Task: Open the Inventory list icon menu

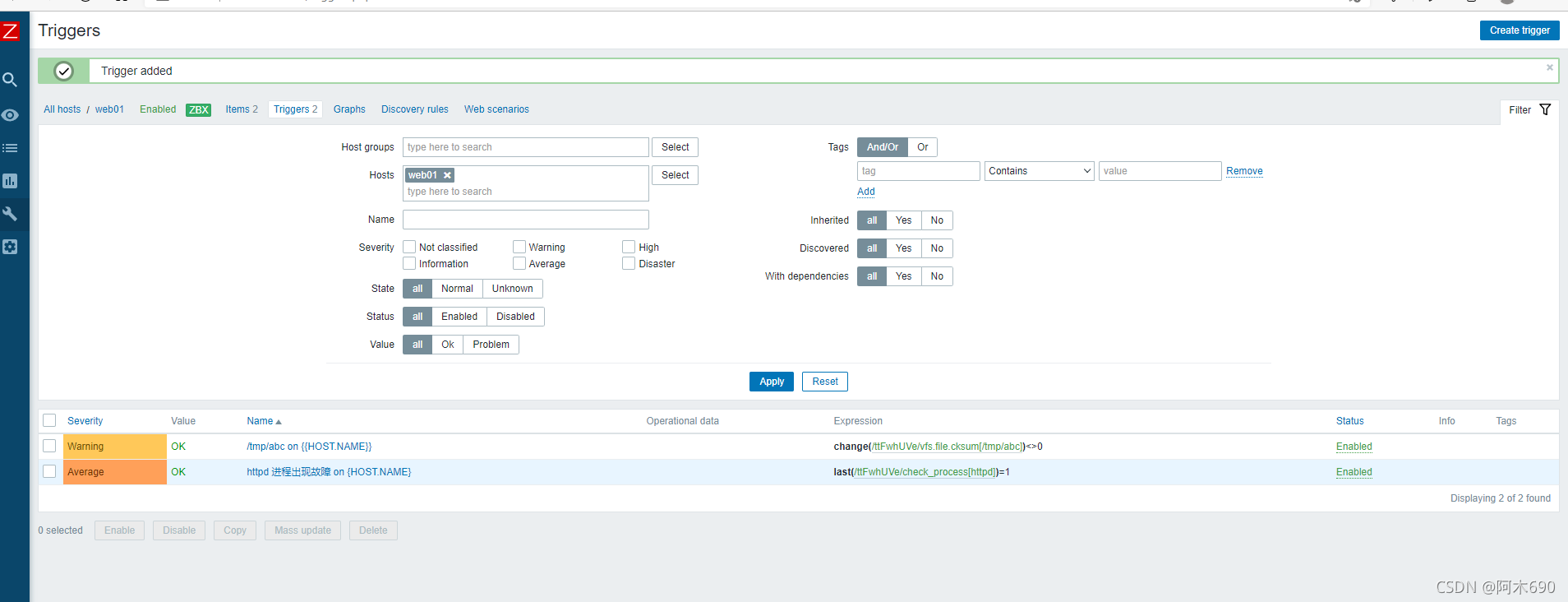Action: 10,148
